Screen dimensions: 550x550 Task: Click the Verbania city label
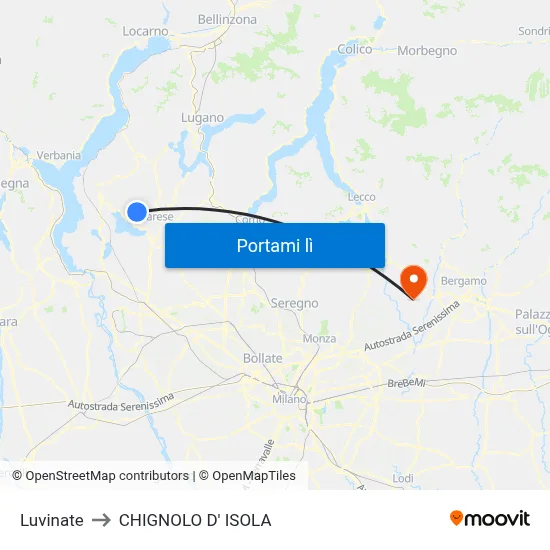tap(59, 155)
